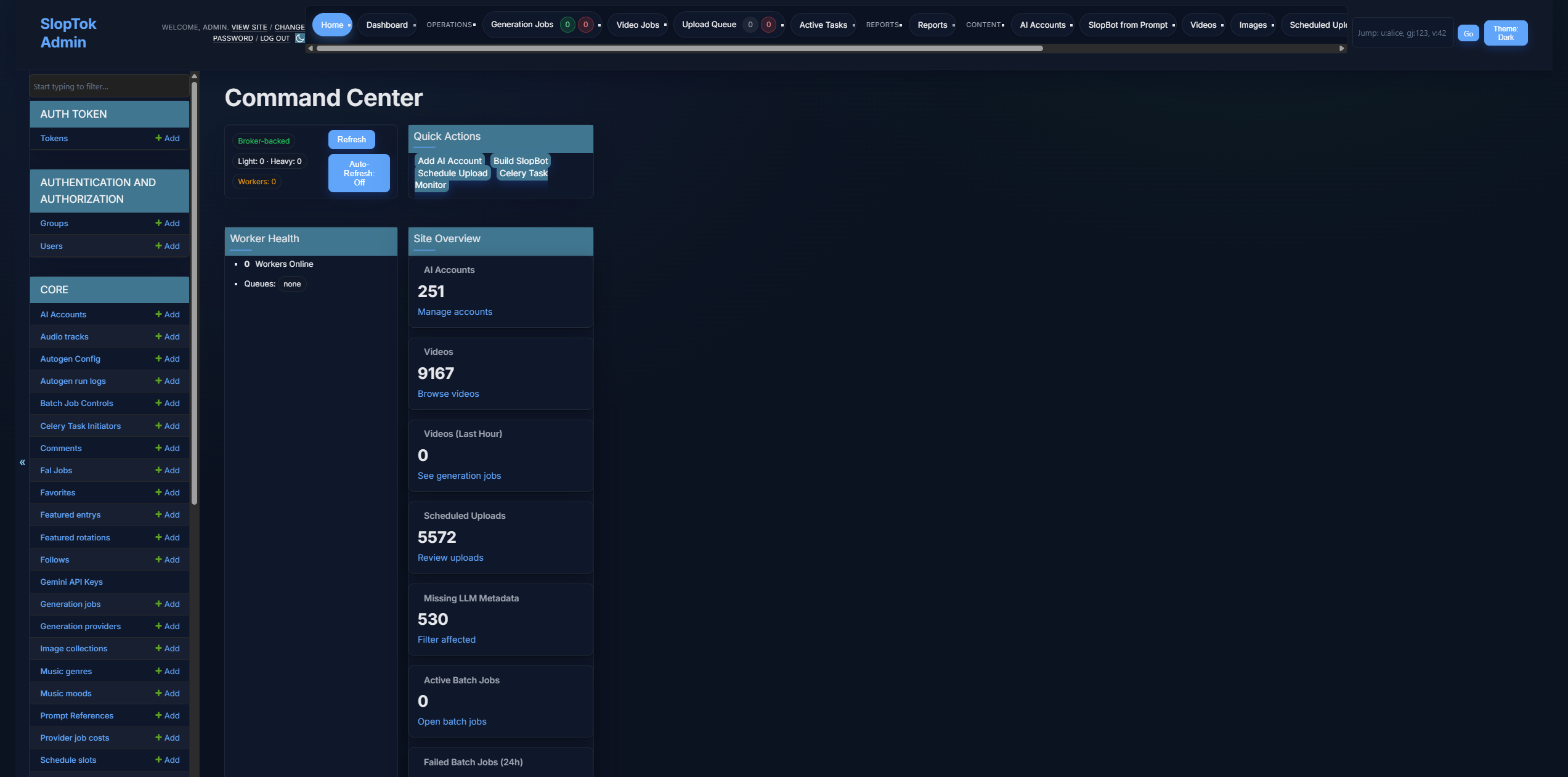Click the Refresh button in the status card
1568x777 pixels.
351,139
